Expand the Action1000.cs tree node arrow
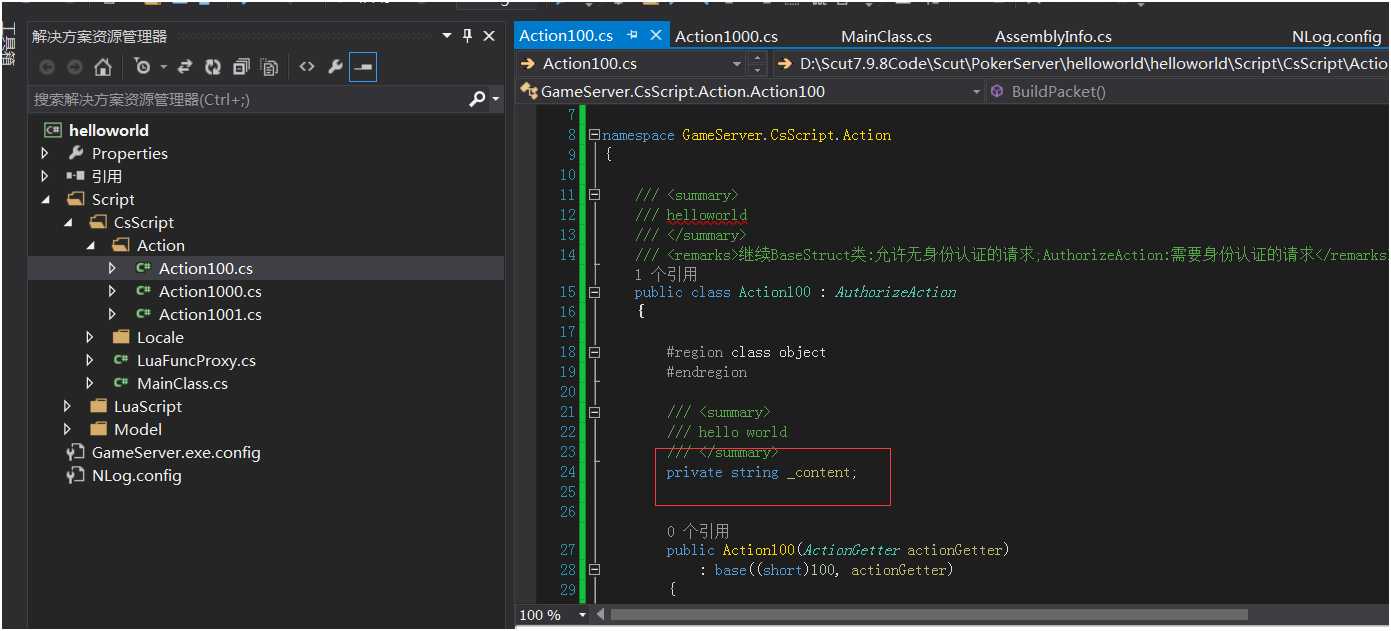1391x631 pixels. click(112, 291)
